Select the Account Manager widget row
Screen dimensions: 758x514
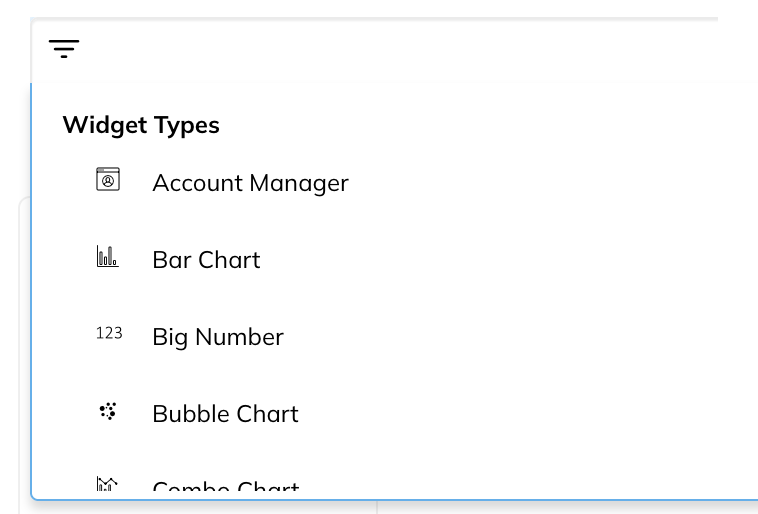point(394,183)
